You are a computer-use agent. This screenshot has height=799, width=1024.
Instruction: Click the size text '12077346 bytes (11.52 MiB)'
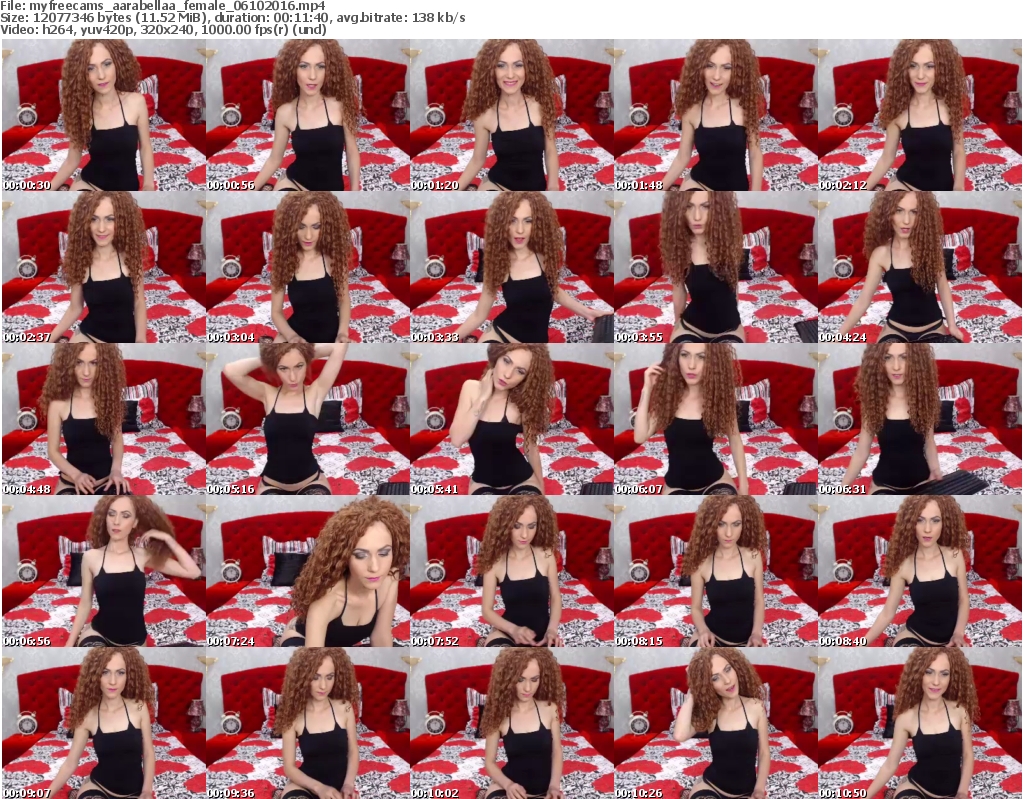pos(121,18)
